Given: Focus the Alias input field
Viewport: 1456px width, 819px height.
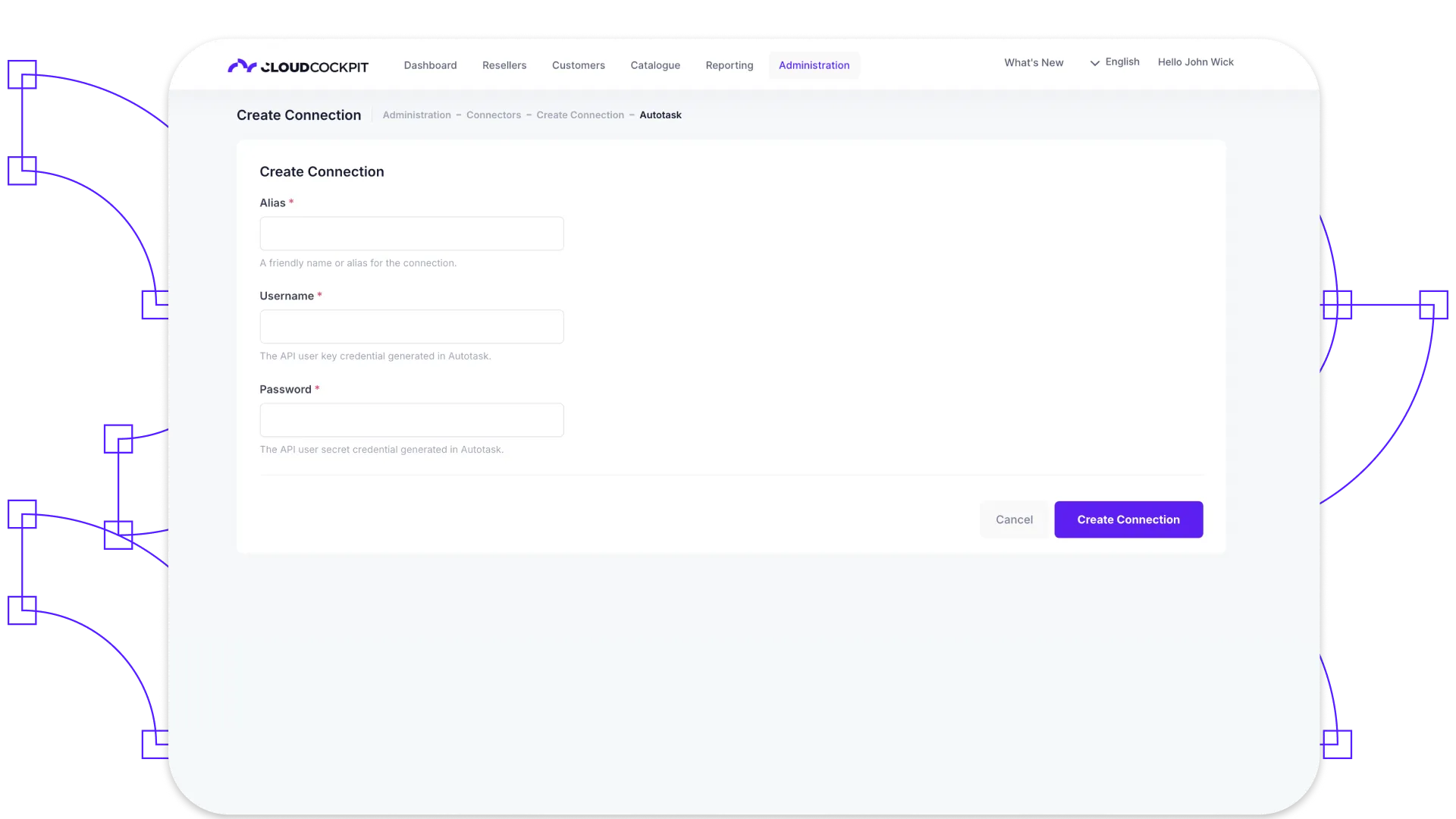Looking at the screenshot, I should [411, 234].
